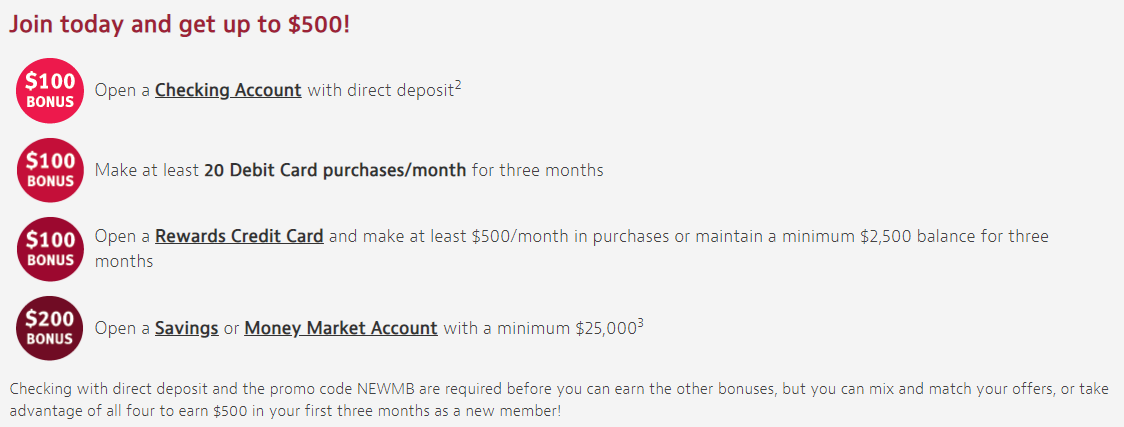The image size is (1124, 427).
Task: Click the 'with direct deposit' text in first offer
Action: (381, 91)
